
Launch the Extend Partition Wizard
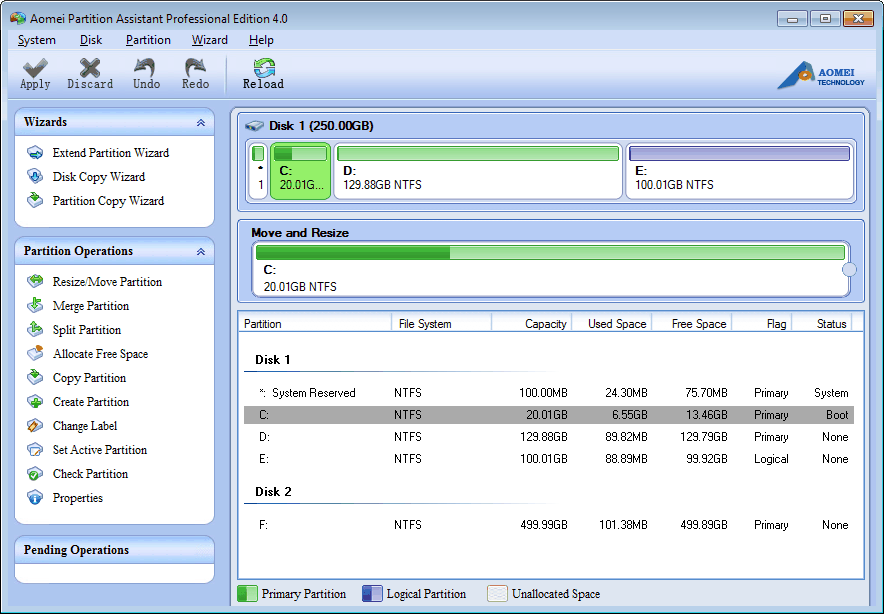click(x=110, y=153)
